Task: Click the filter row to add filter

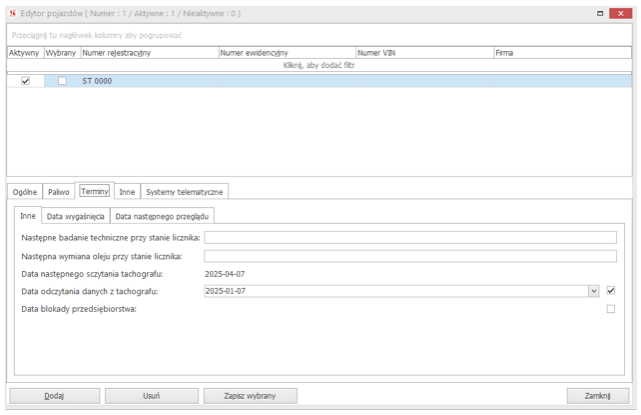Action: click(x=320, y=65)
